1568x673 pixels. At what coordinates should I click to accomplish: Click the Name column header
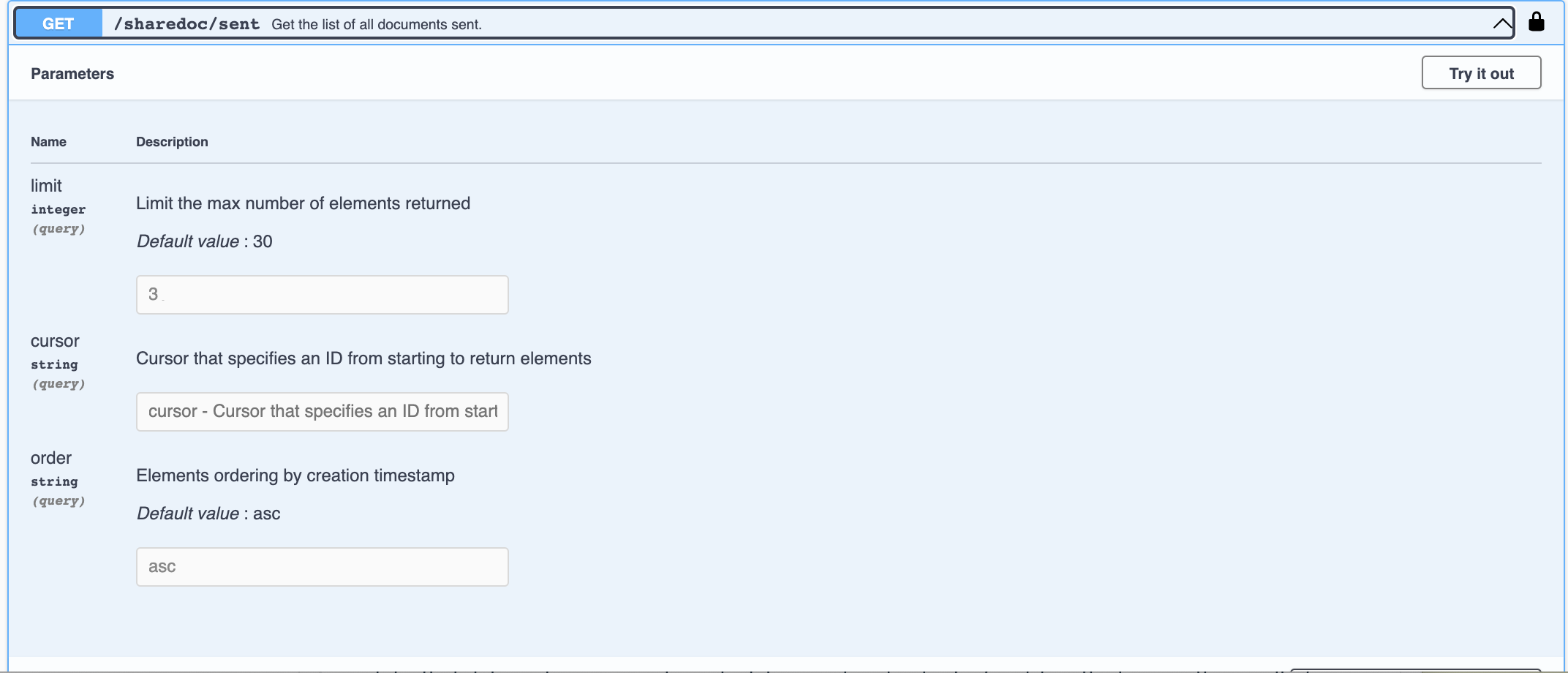pos(48,142)
